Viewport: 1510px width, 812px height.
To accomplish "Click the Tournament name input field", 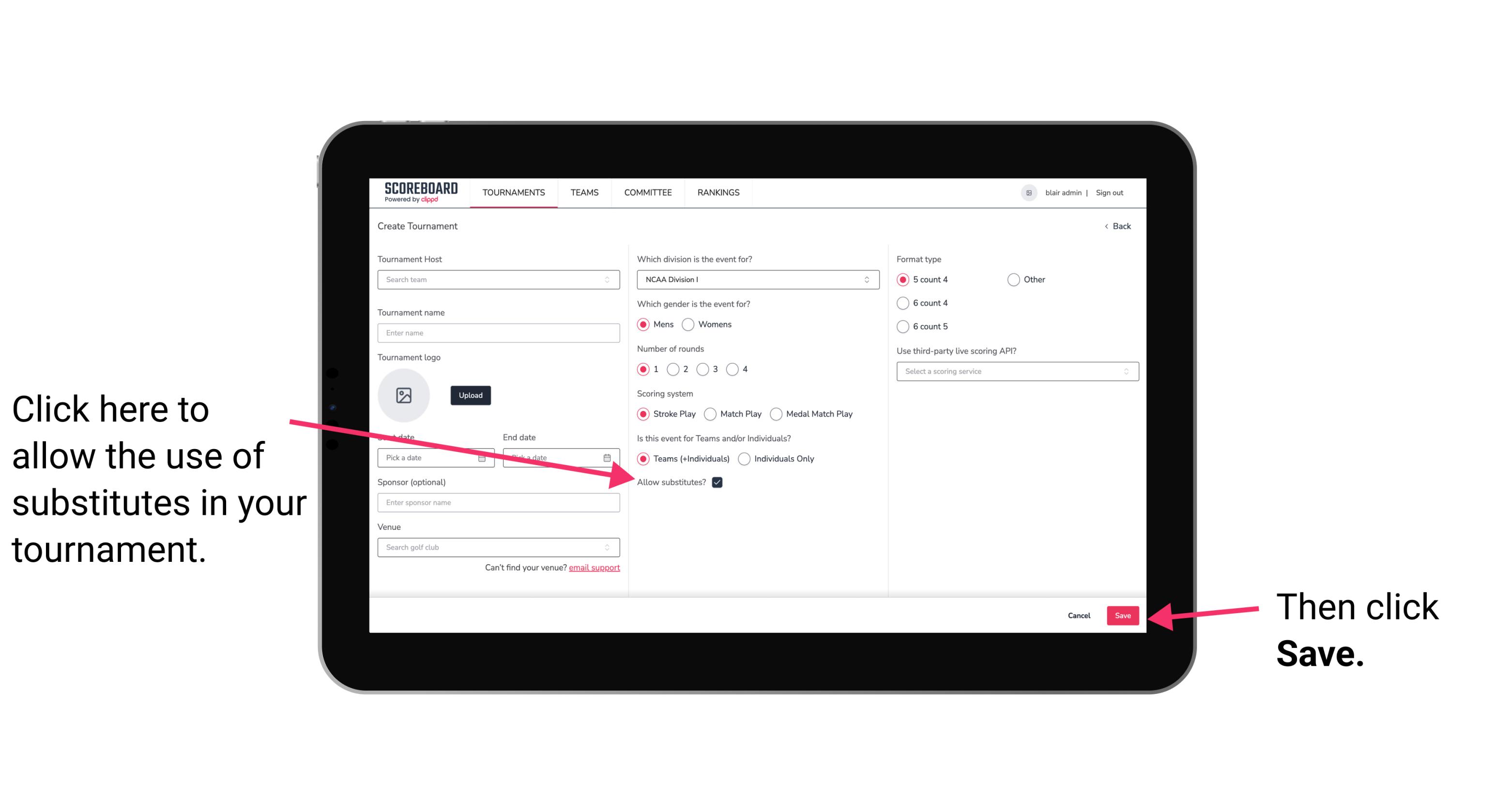I will click(499, 333).
